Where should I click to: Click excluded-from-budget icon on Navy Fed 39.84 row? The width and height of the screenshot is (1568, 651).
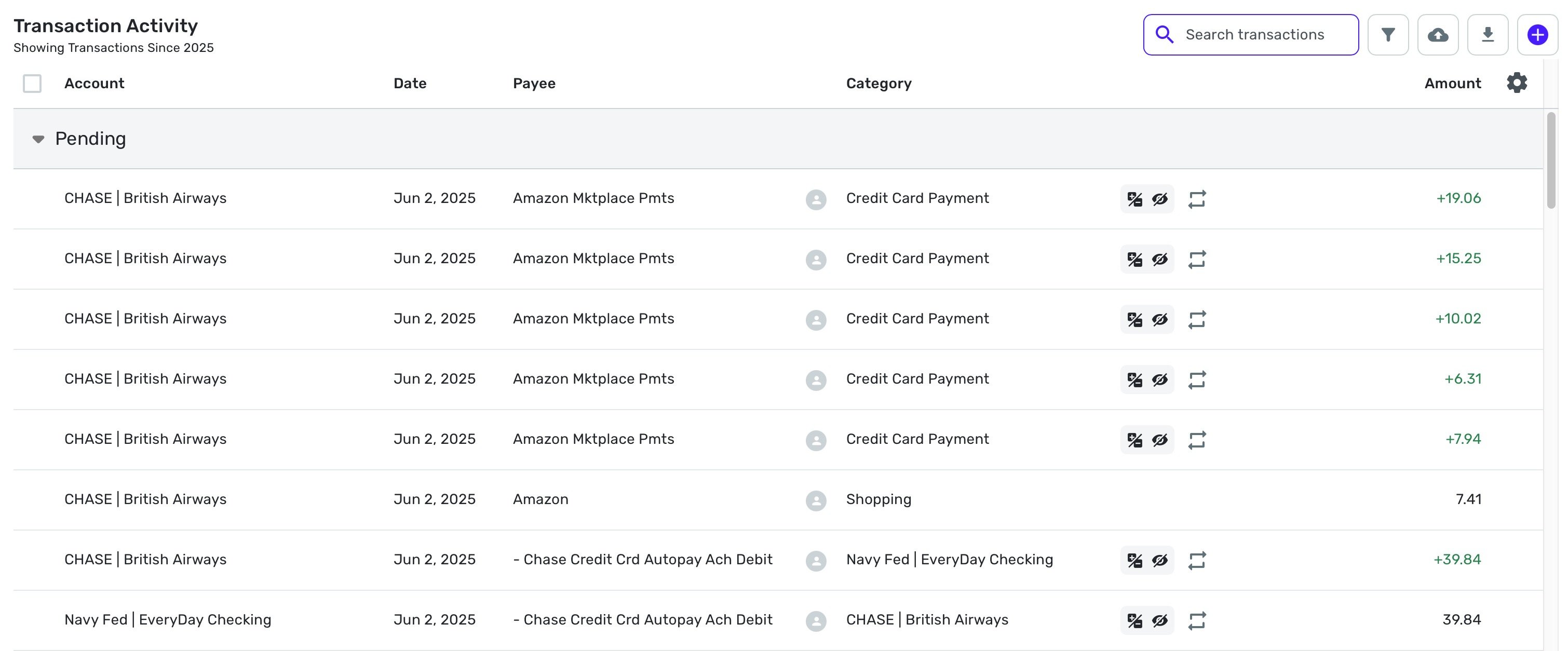[x=1134, y=620]
